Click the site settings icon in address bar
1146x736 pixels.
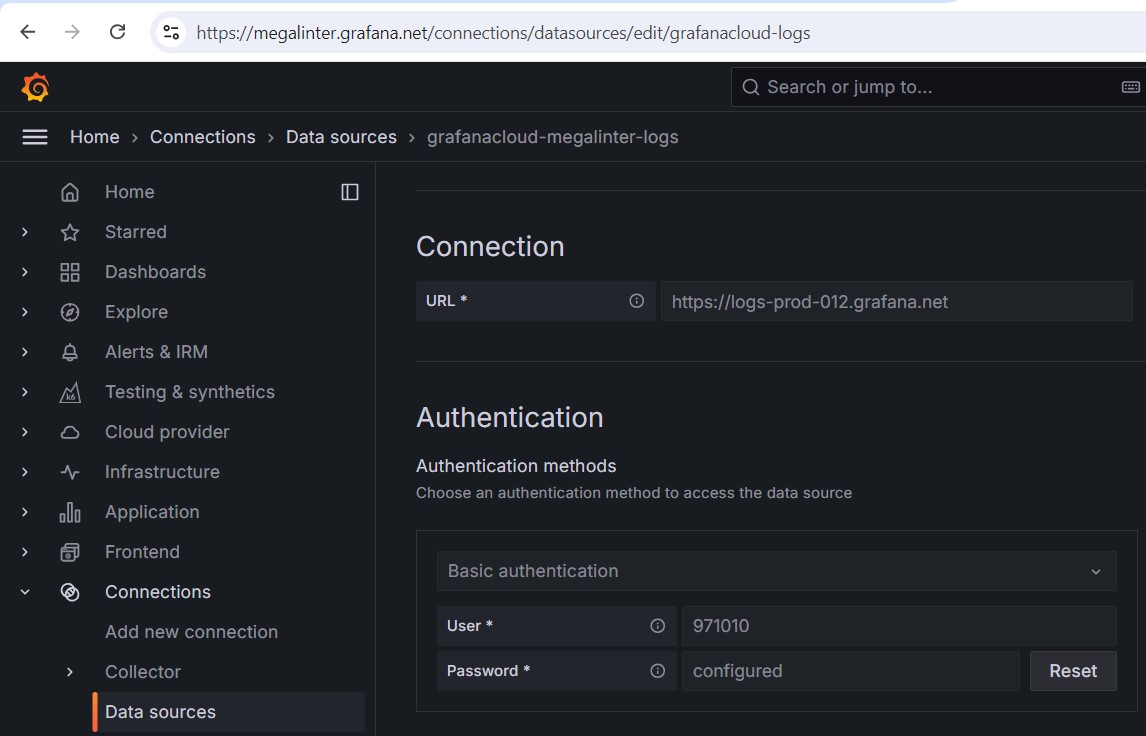point(172,32)
